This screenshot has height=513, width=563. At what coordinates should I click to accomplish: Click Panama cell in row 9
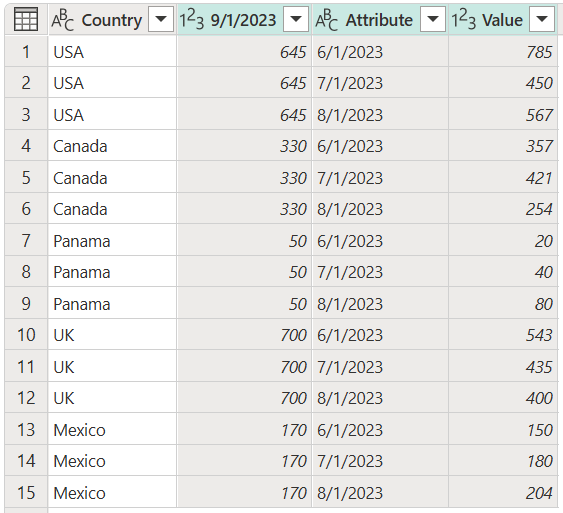click(x=112, y=304)
